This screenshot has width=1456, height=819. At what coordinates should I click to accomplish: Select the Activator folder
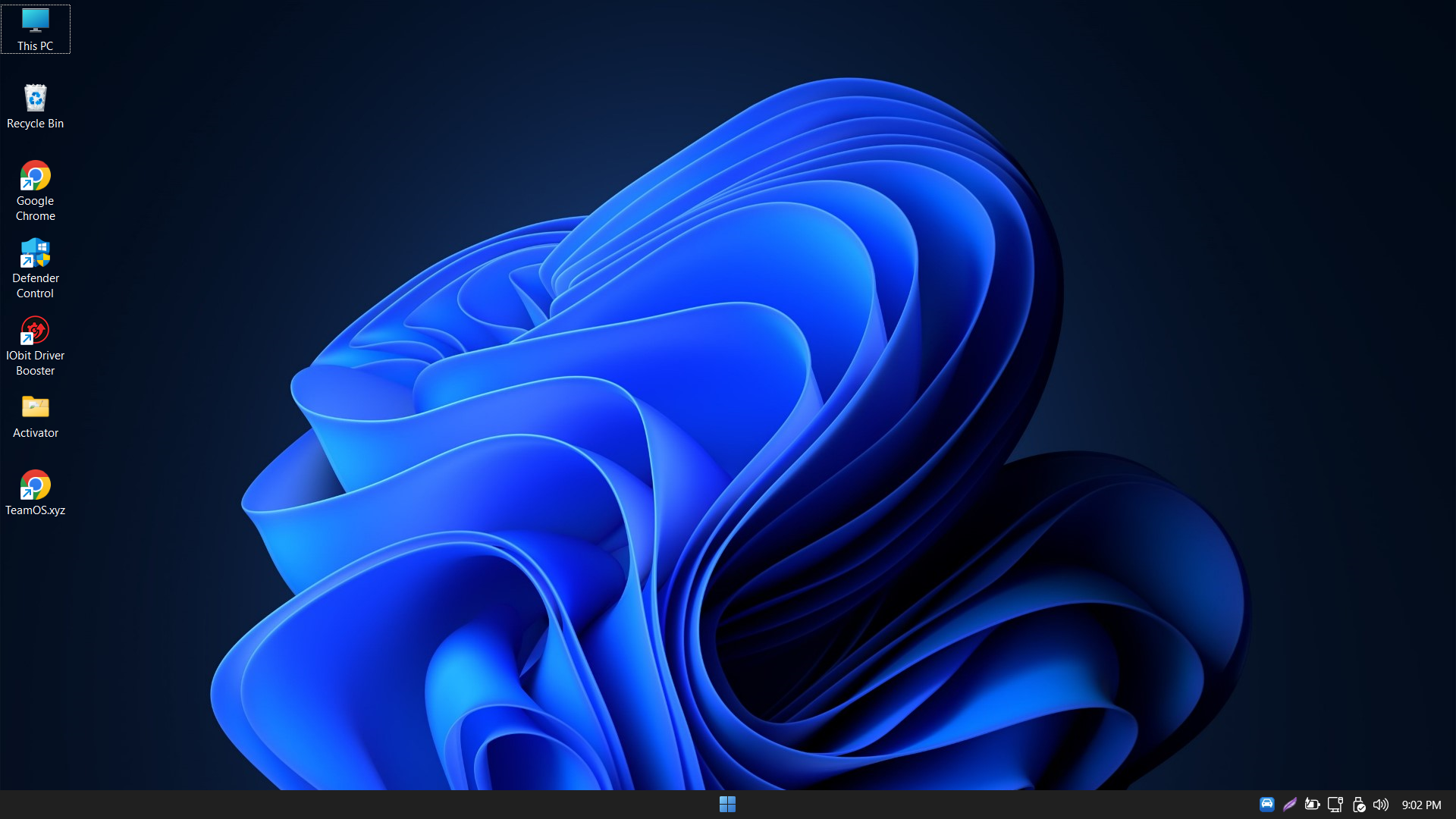pos(35,408)
